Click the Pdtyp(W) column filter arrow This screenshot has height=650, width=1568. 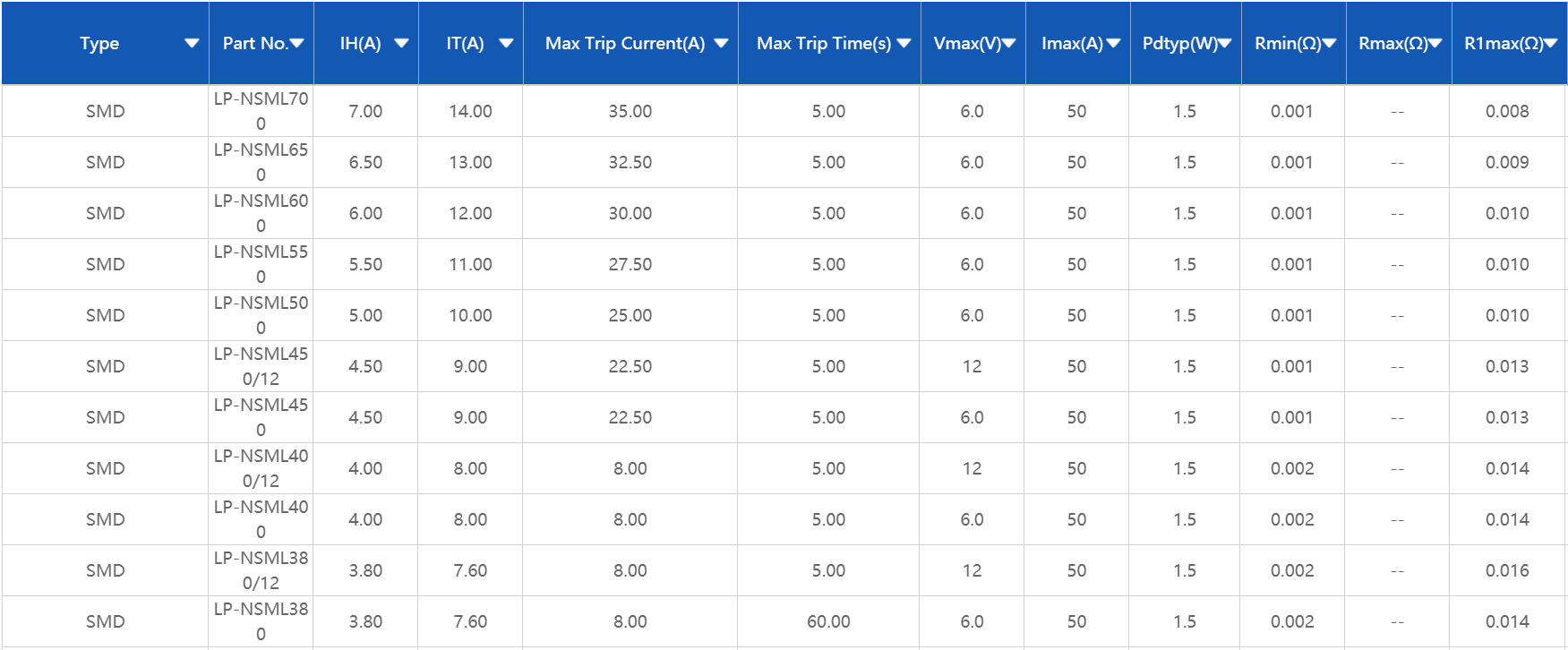[1225, 43]
